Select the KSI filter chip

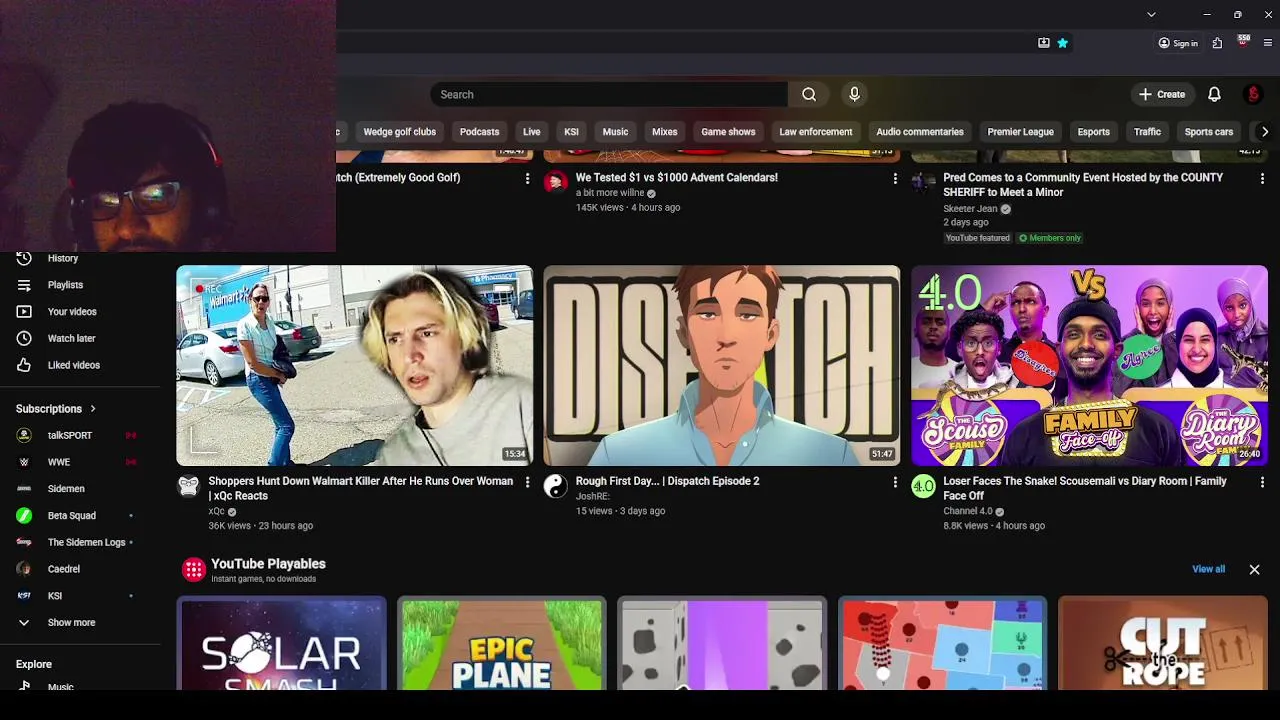571,132
